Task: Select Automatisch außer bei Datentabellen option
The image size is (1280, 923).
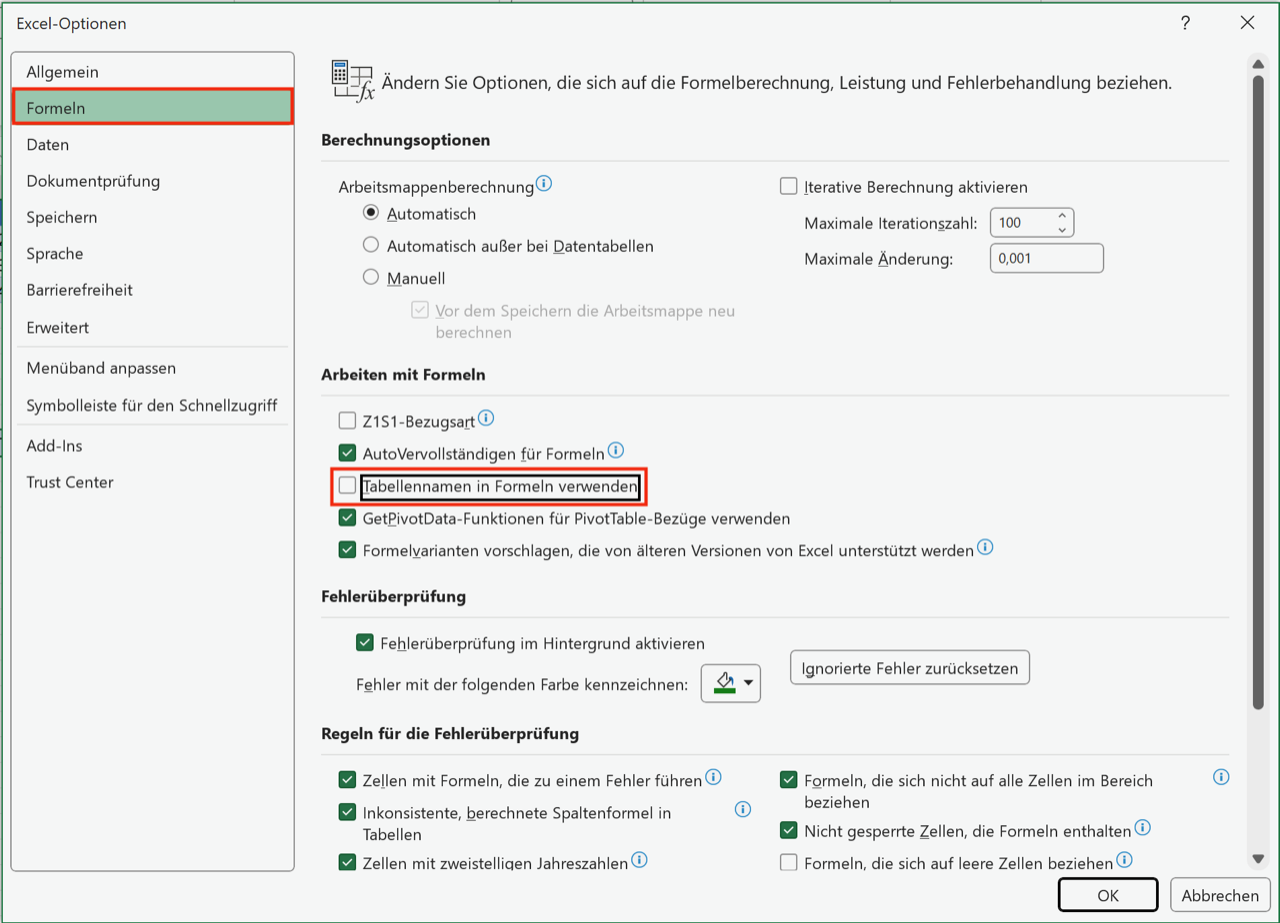Action: (371, 245)
